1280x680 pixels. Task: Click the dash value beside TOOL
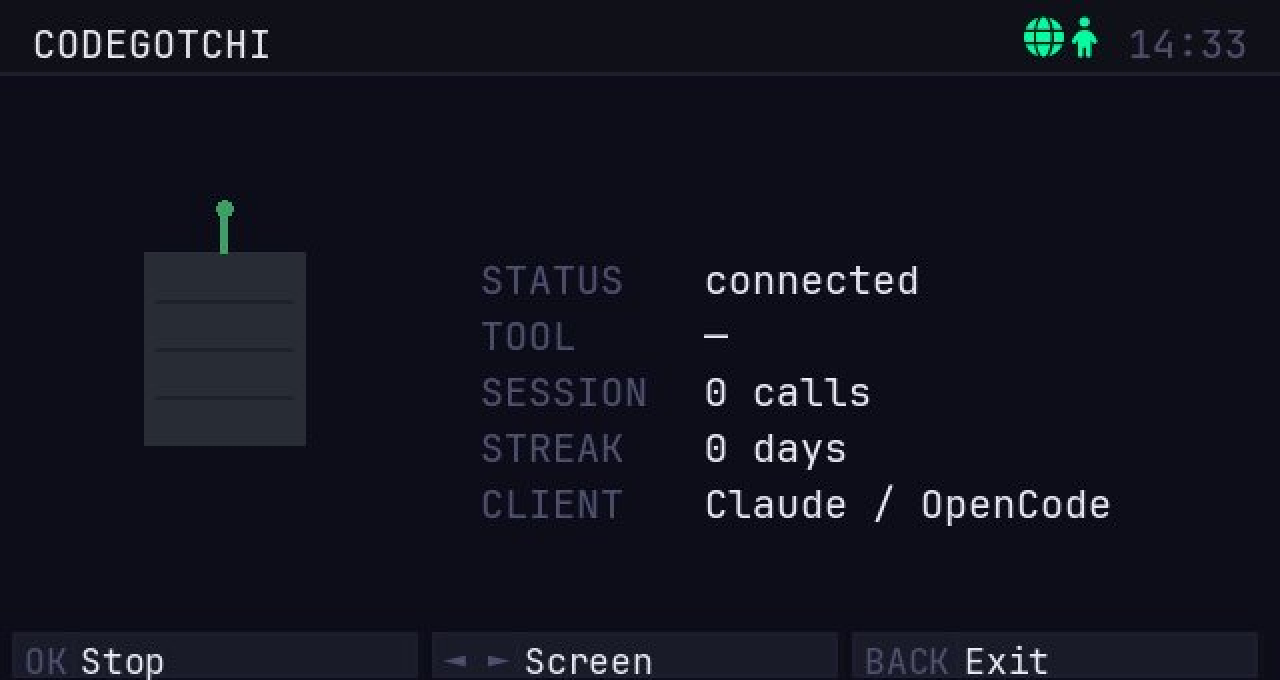click(x=716, y=337)
